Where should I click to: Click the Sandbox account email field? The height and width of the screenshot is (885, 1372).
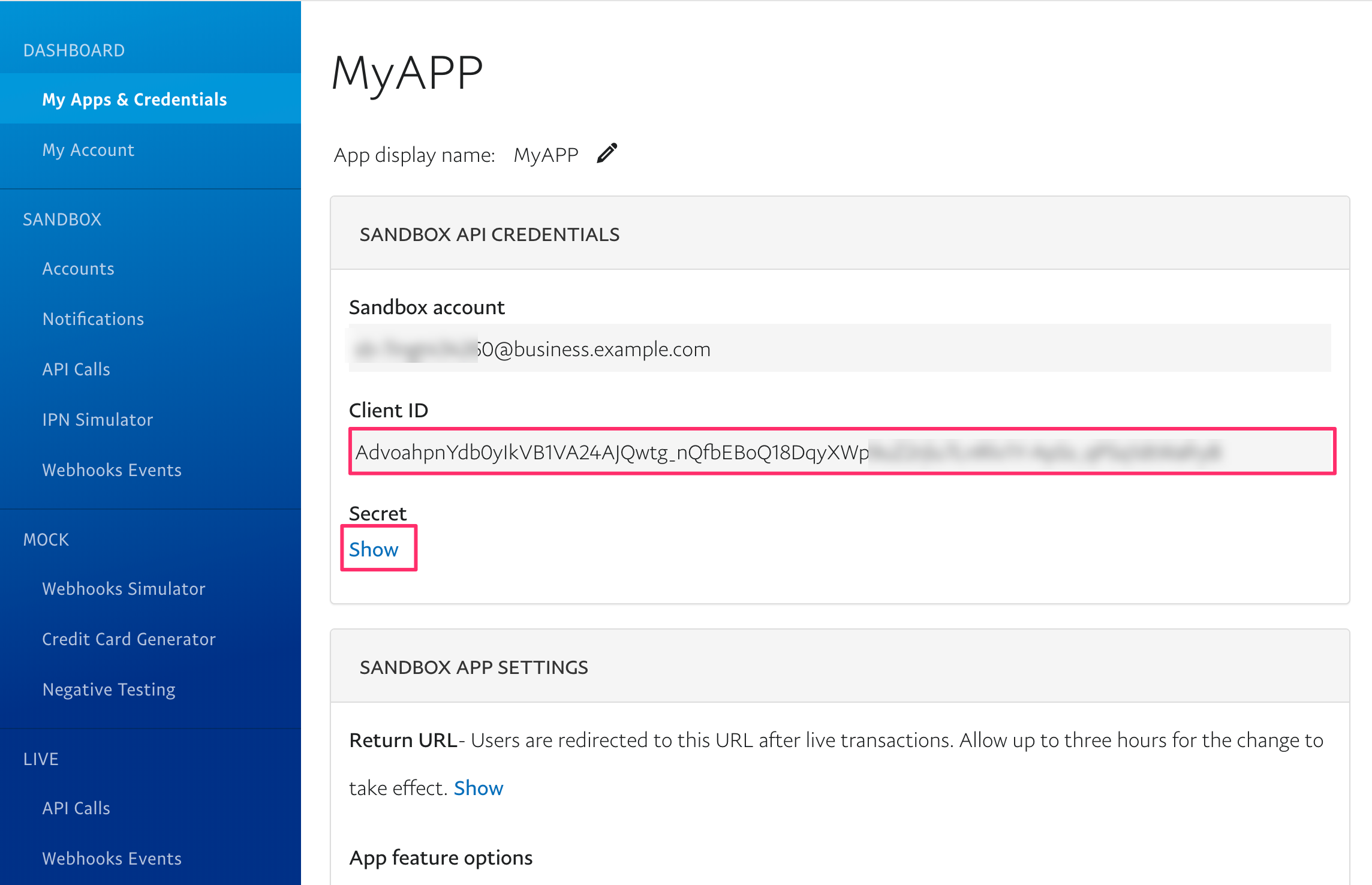pyautogui.click(x=840, y=348)
